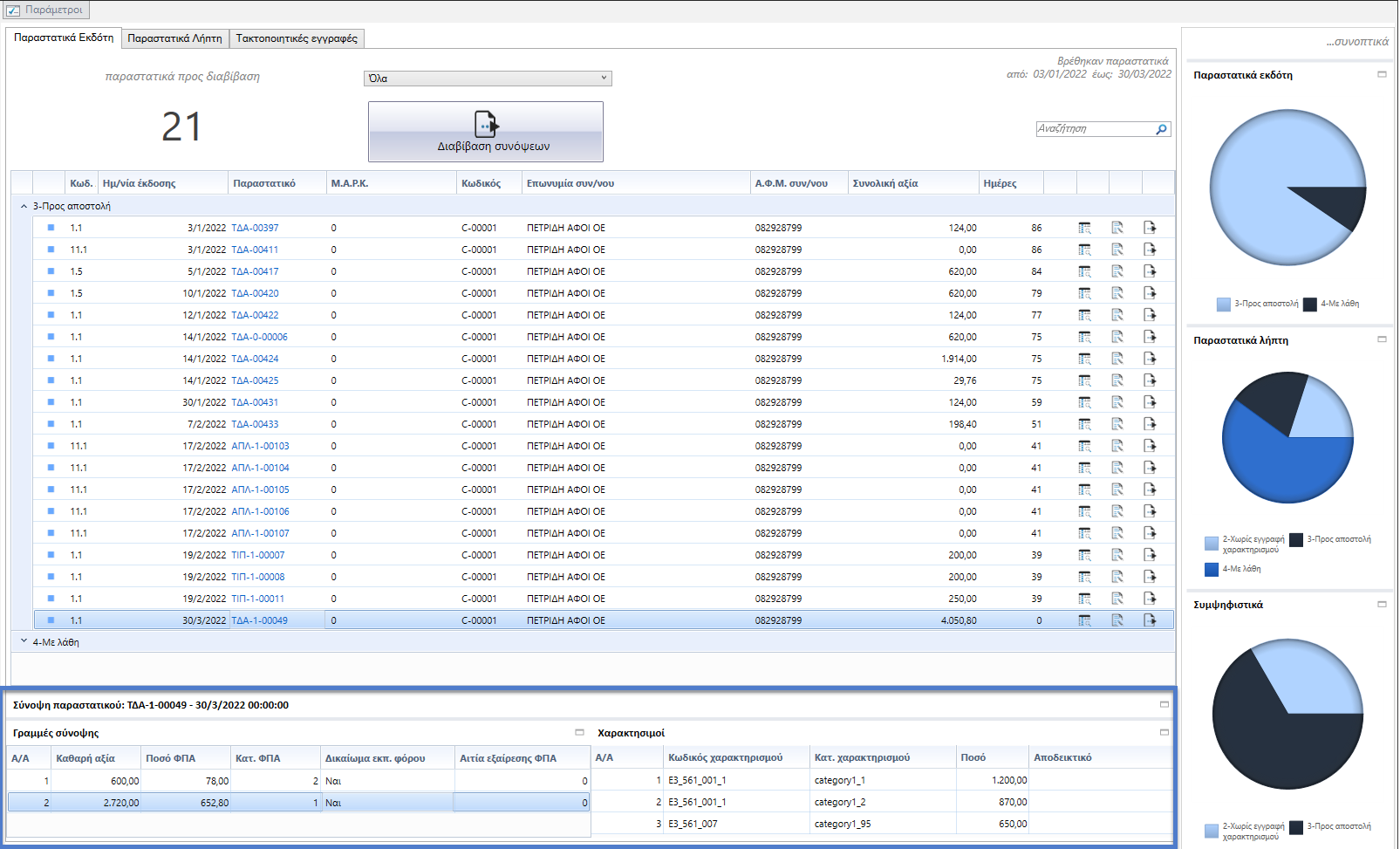This screenshot has height=849, width=1400.
Task: Collapse the 3-Προς αποστολή group
Action: tap(24, 206)
